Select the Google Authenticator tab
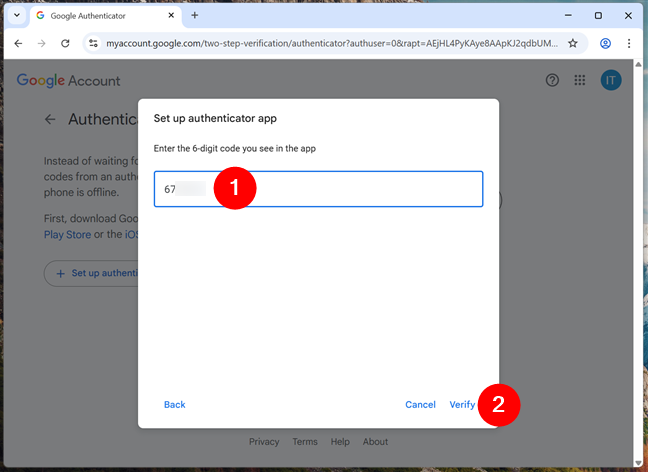Image resolution: width=648 pixels, height=472 pixels. (105, 16)
